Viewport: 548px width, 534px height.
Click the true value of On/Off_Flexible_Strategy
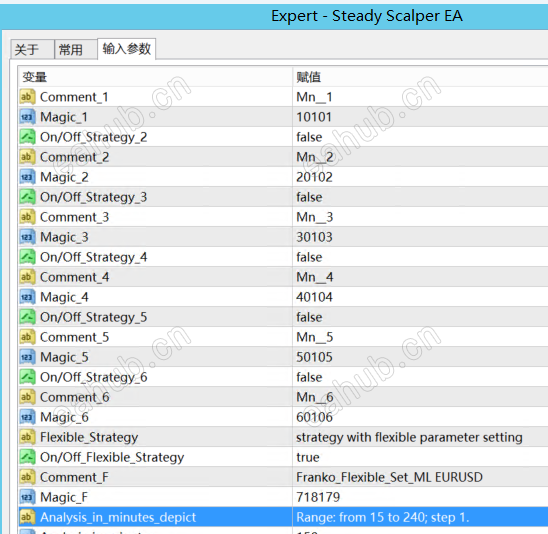[x=420, y=457]
